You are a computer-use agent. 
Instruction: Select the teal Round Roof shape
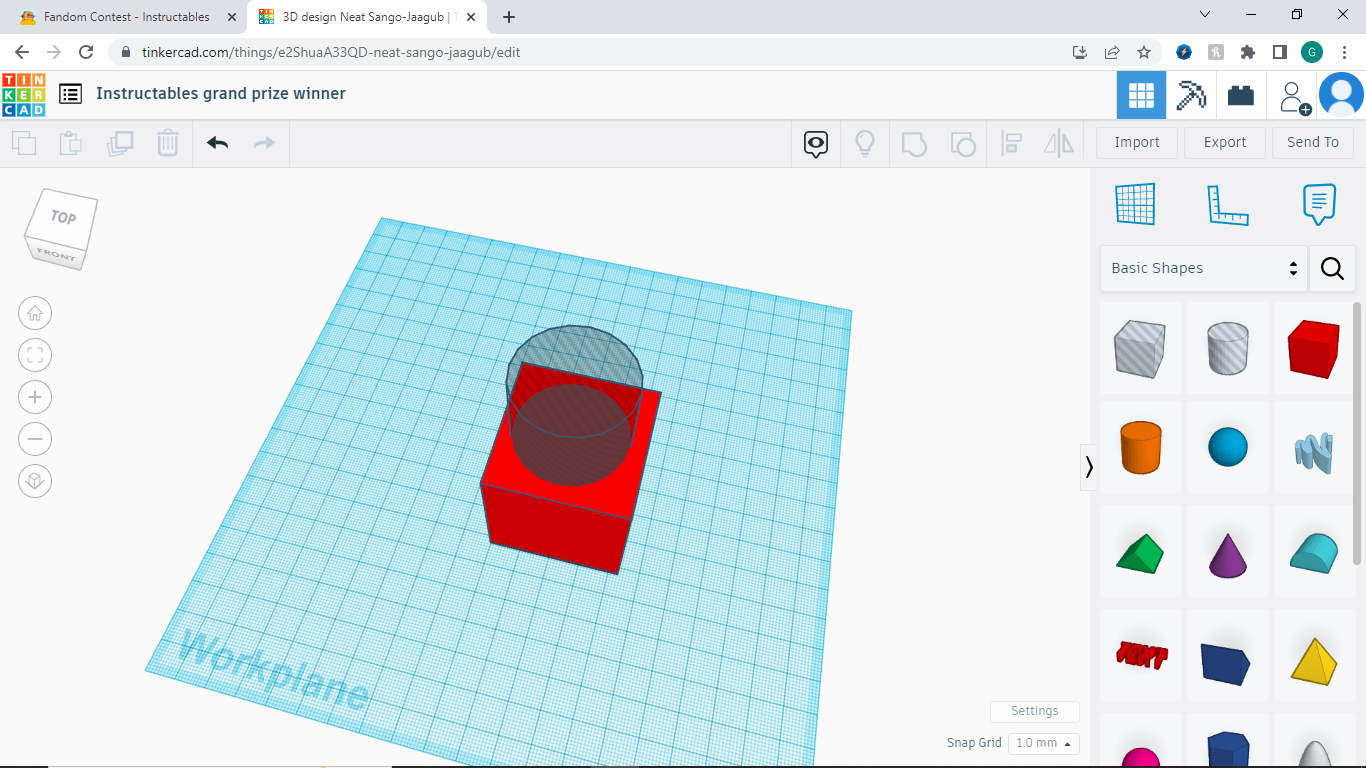(x=1314, y=552)
